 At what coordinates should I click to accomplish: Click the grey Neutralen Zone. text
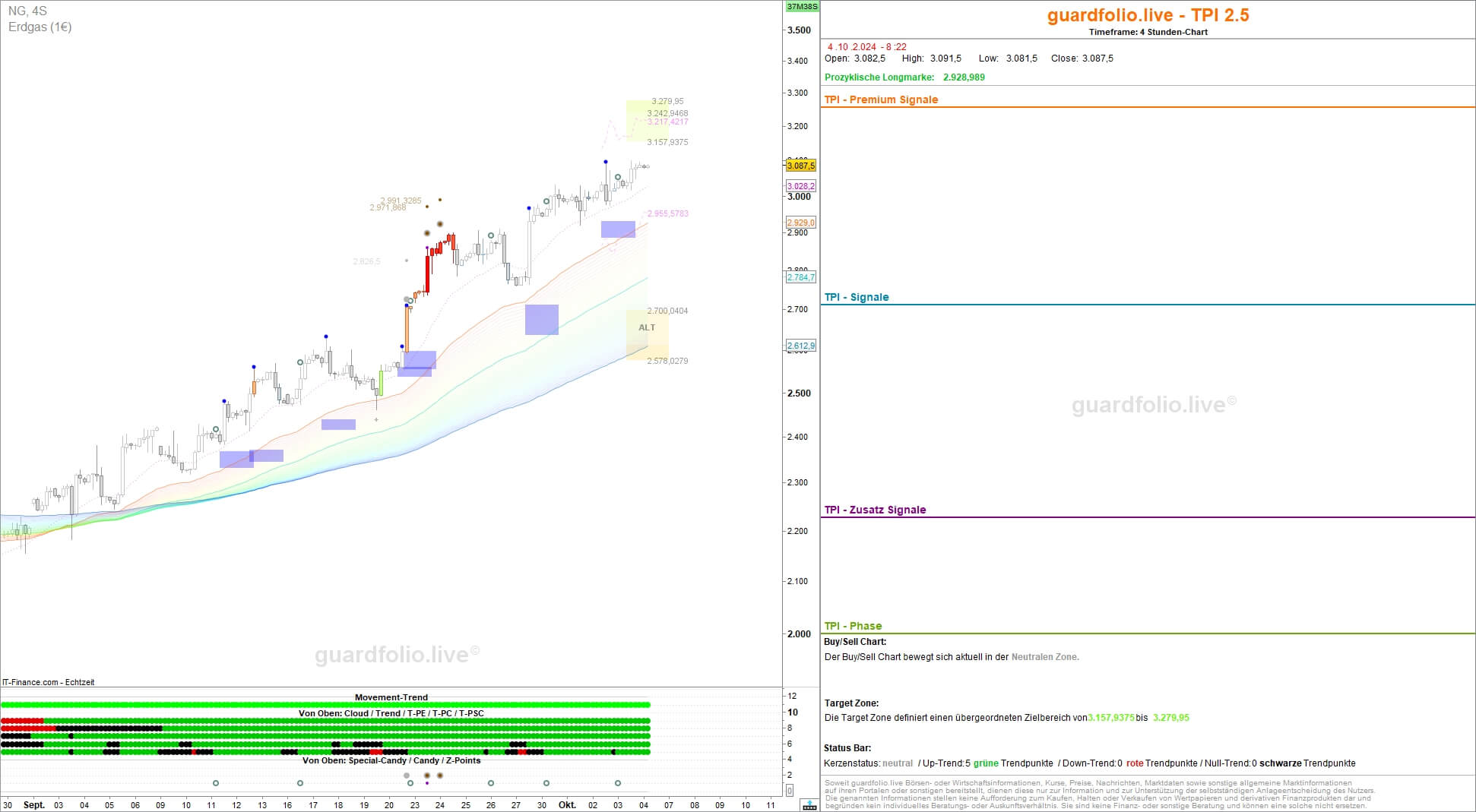click(1045, 657)
